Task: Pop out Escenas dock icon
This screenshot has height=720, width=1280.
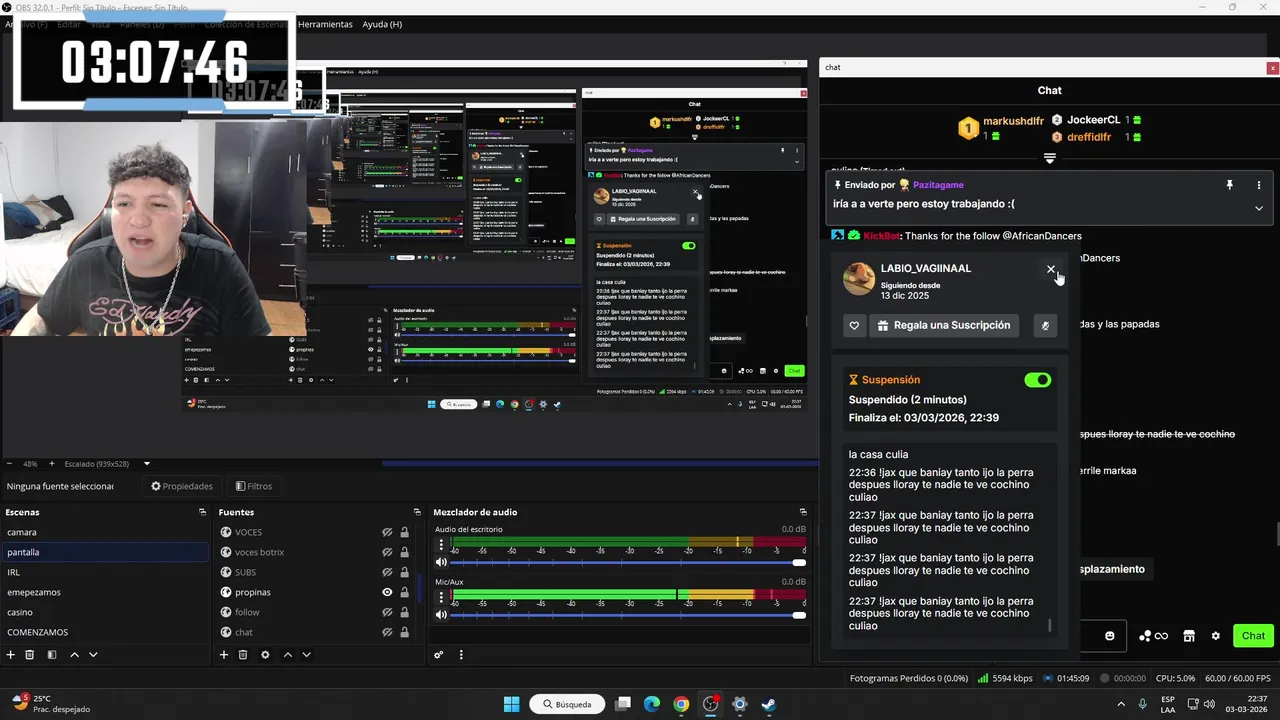Action: (202, 512)
